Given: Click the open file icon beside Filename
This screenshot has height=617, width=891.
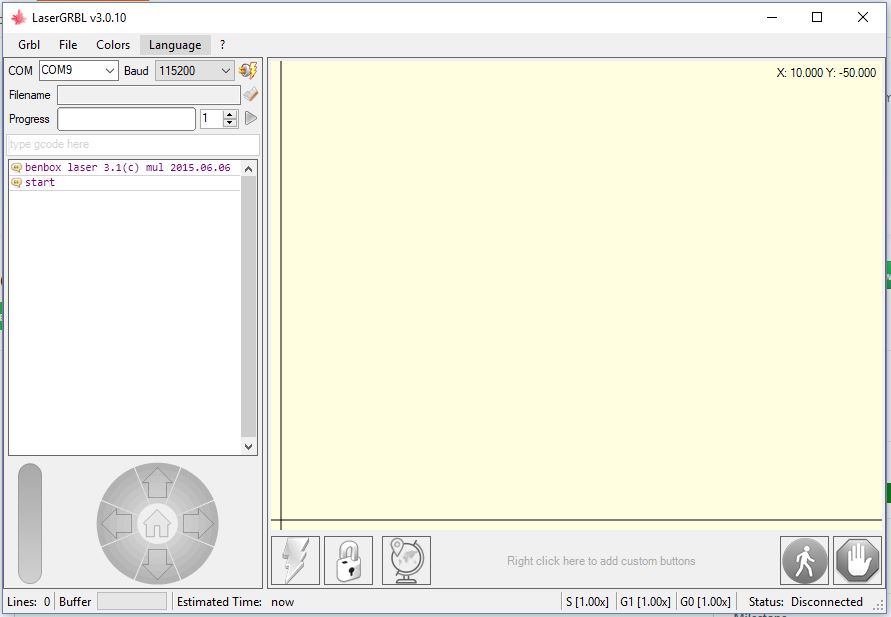Looking at the screenshot, I should [x=251, y=95].
